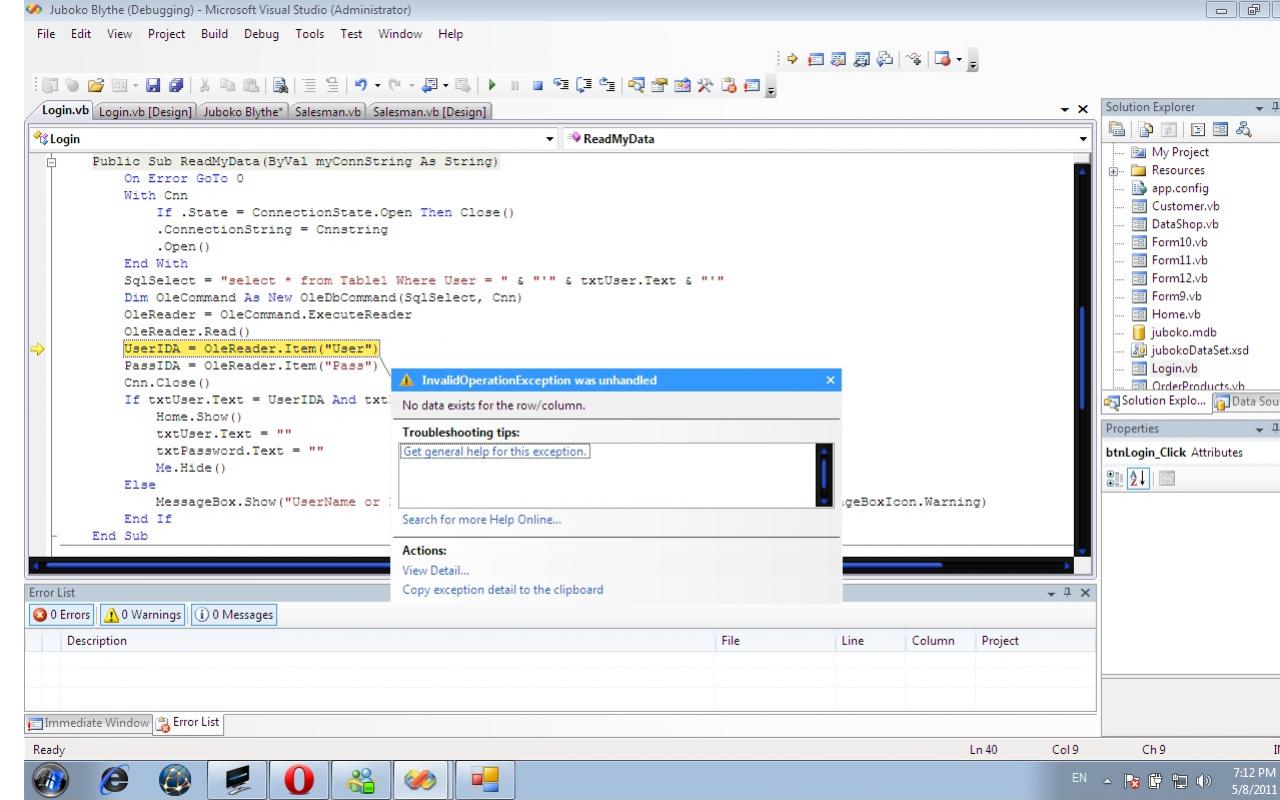This screenshot has width=1280, height=800.
Task: Switch to the Juboko Blythe* tab
Action: [x=245, y=112]
